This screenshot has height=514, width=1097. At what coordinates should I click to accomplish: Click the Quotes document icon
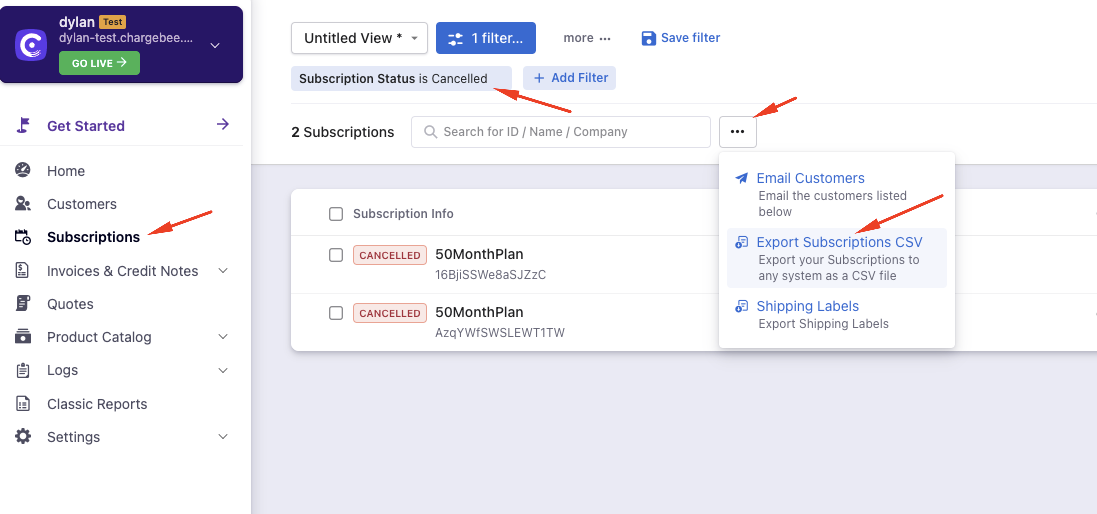22,304
